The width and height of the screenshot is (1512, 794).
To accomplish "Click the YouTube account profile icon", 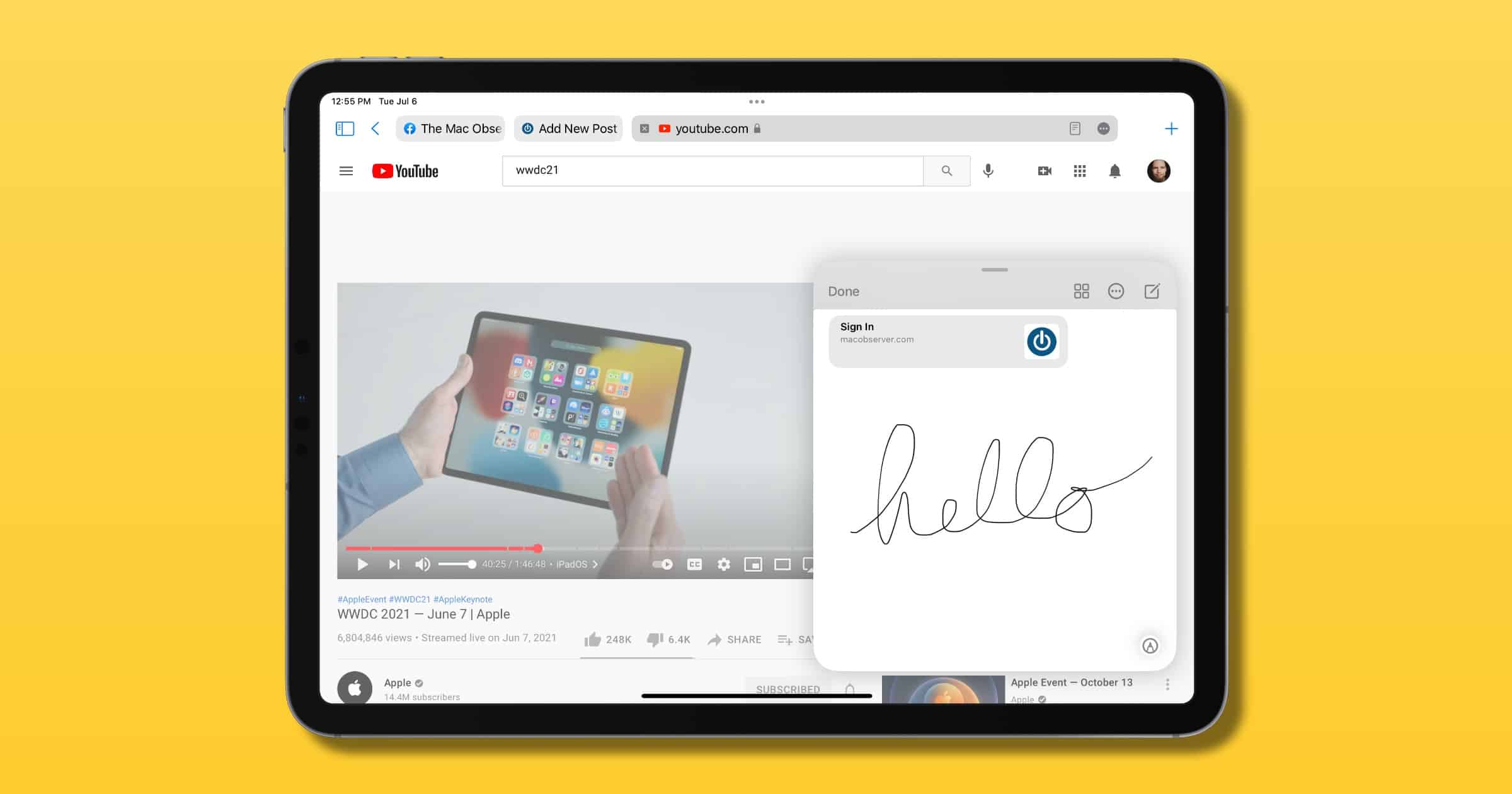I will click(x=1159, y=170).
